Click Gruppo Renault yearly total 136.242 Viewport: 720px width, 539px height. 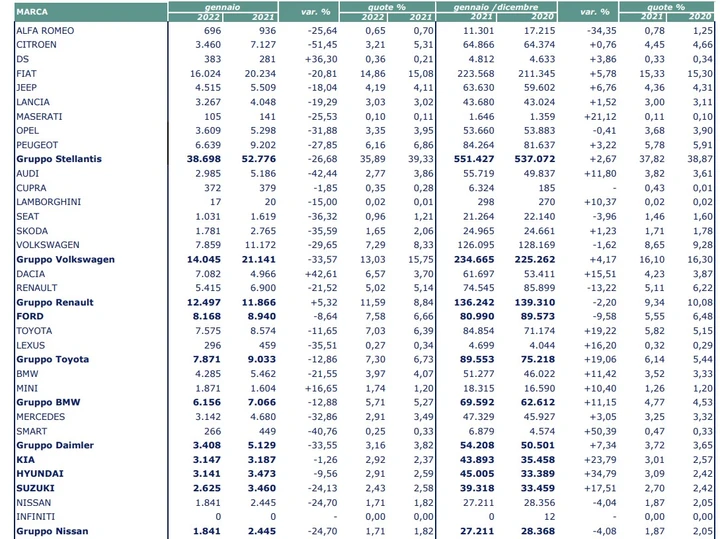[x=474, y=303]
